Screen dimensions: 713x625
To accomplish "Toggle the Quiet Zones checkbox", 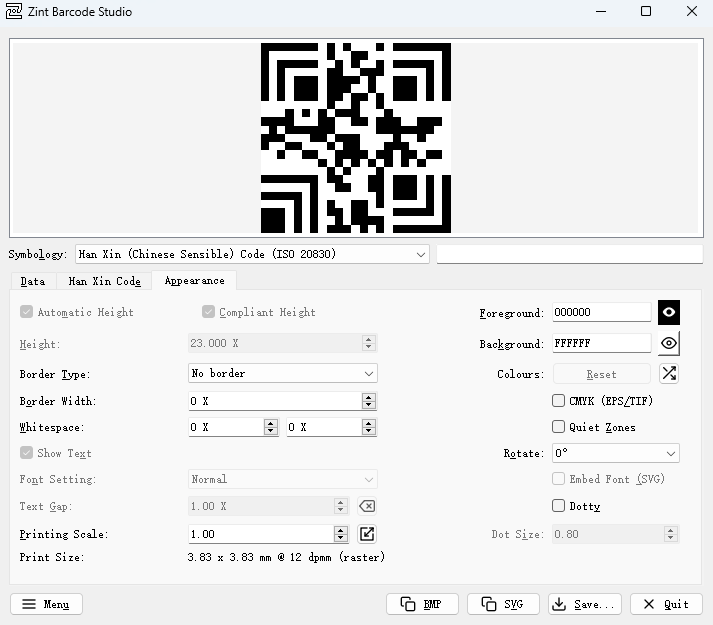I will click(559, 427).
